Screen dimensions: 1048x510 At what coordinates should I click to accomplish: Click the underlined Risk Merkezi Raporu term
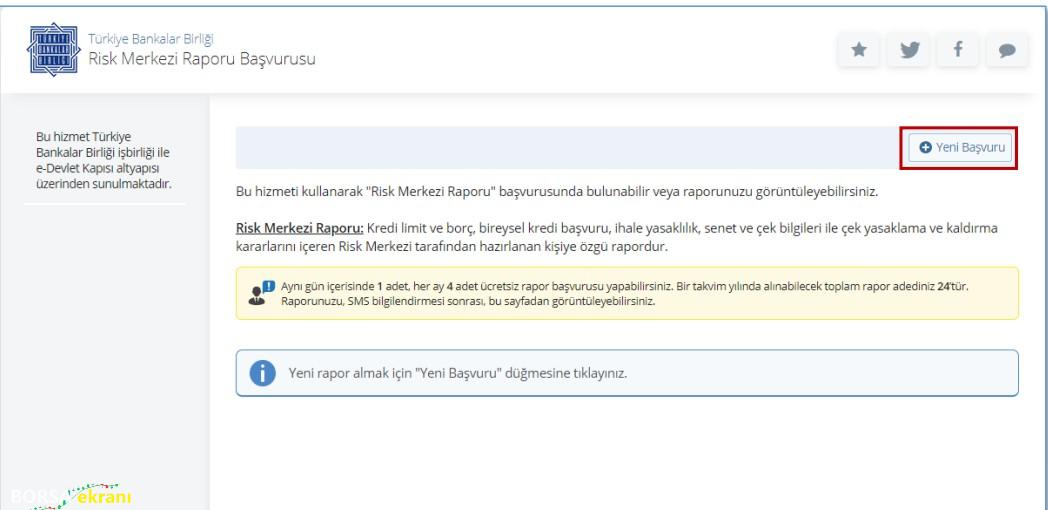click(299, 228)
